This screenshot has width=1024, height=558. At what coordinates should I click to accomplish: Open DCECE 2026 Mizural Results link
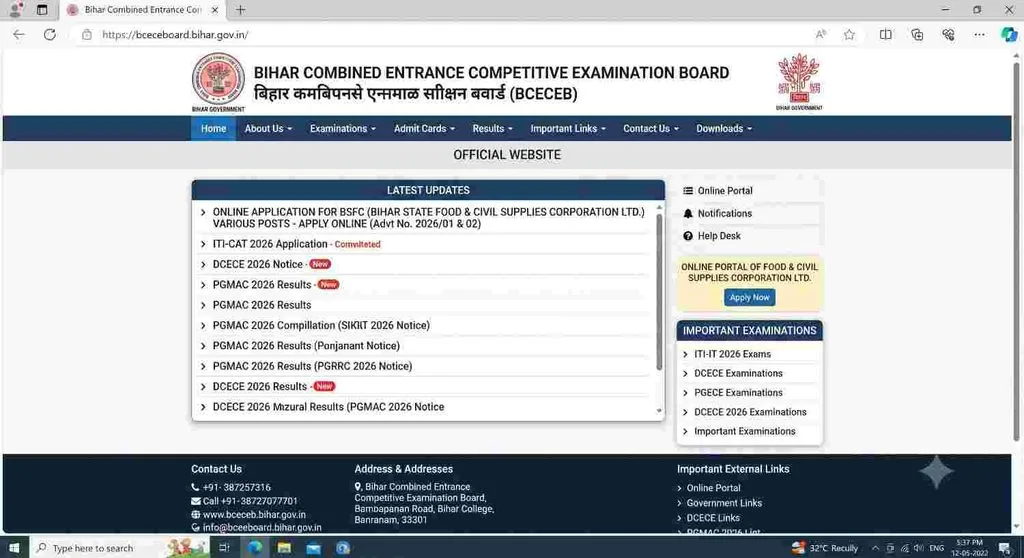click(x=328, y=407)
